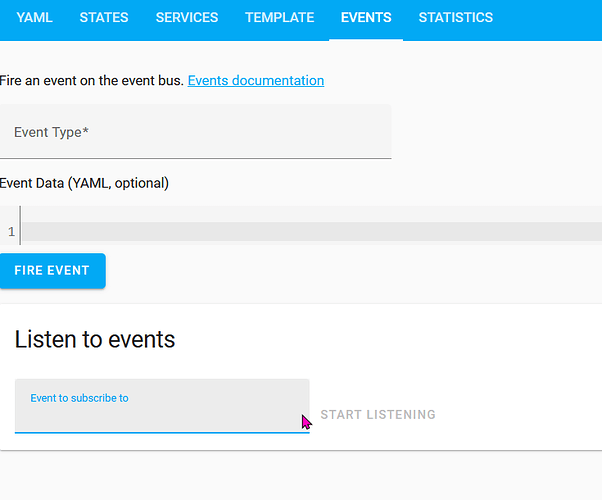This screenshot has width=602, height=500.
Task: Open the STATISTICS tab
Action: [x=455, y=18]
